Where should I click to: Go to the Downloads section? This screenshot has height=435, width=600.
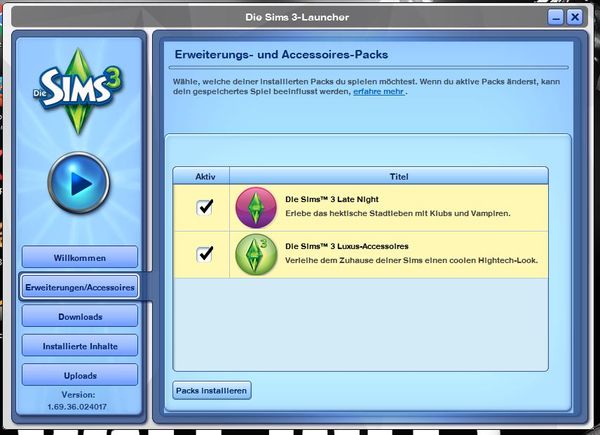click(x=80, y=316)
